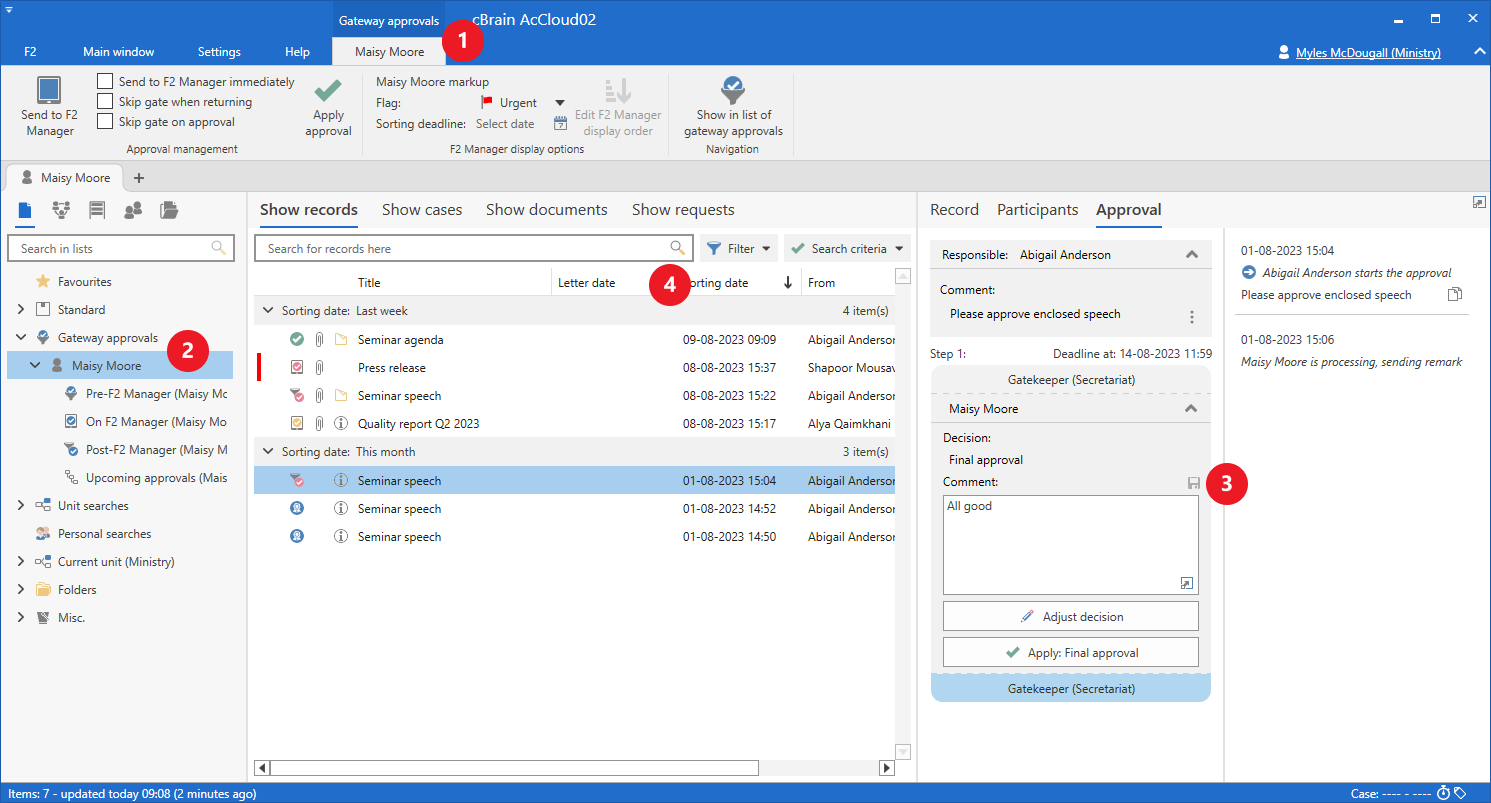Viewport: 1491px width, 803px height.
Task: Expand the Unit searches node
Action: click(x=21, y=506)
